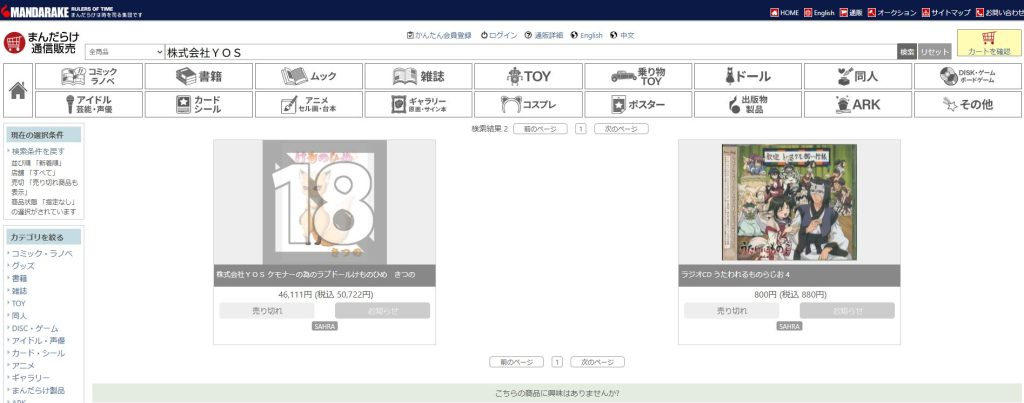This screenshot has height=403, width=1024.
Task: Open 書籍 books category
Action: coord(199,76)
